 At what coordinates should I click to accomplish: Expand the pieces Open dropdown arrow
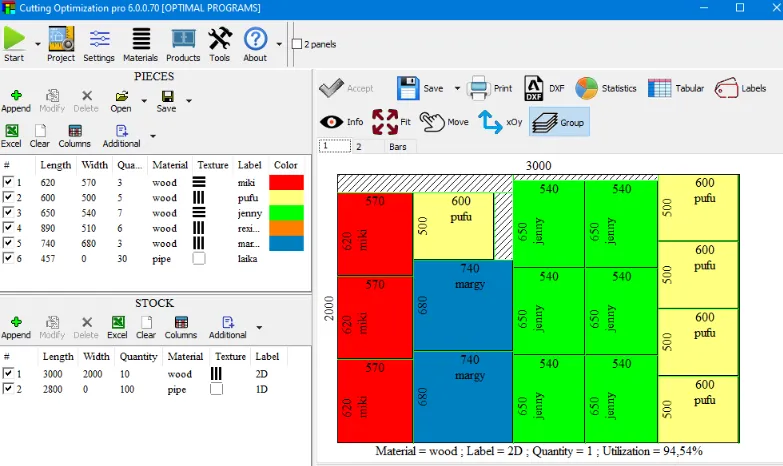point(144,101)
